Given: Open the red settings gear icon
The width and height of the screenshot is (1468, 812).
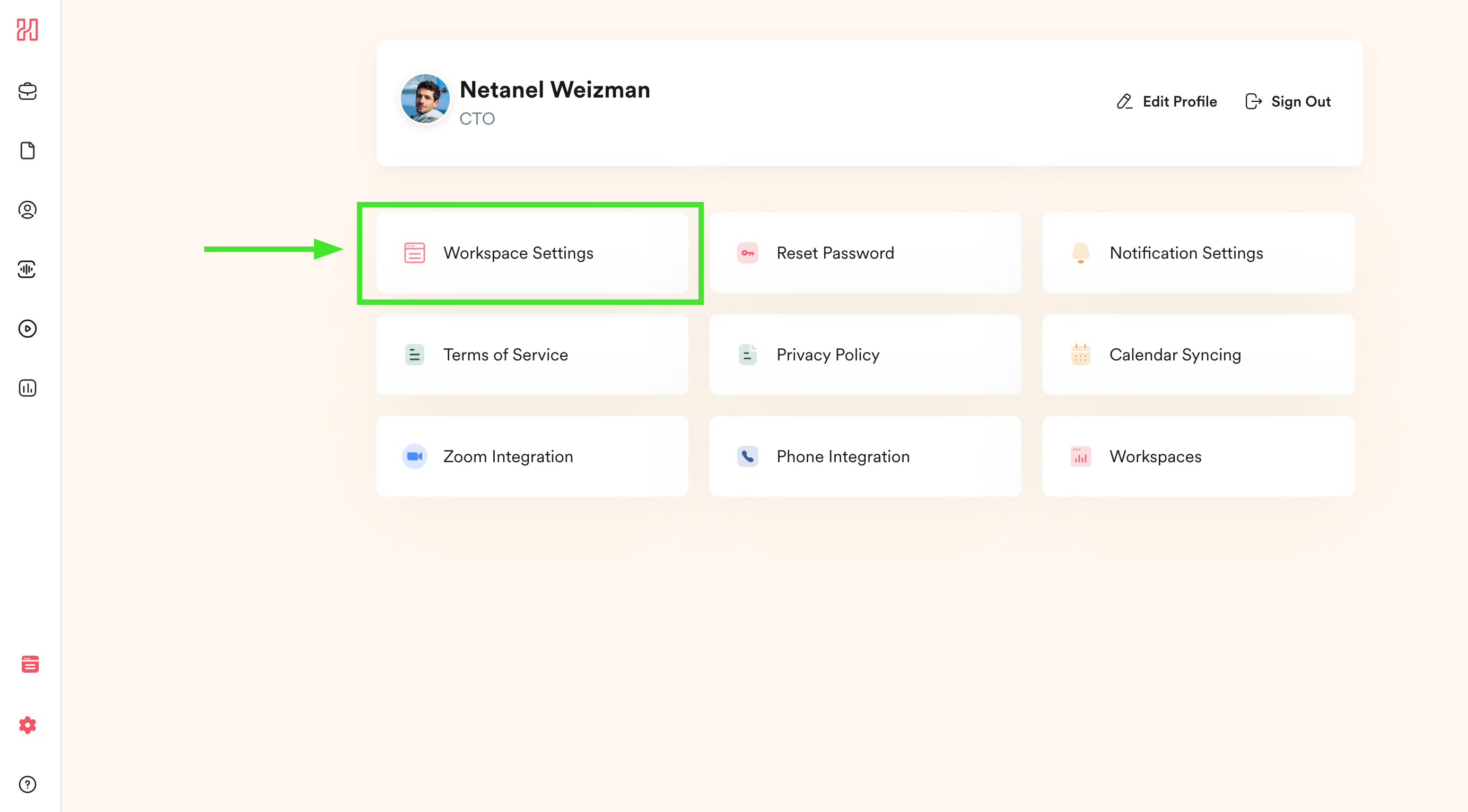Looking at the screenshot, I should pyautogui.click(x=28, y=725).
